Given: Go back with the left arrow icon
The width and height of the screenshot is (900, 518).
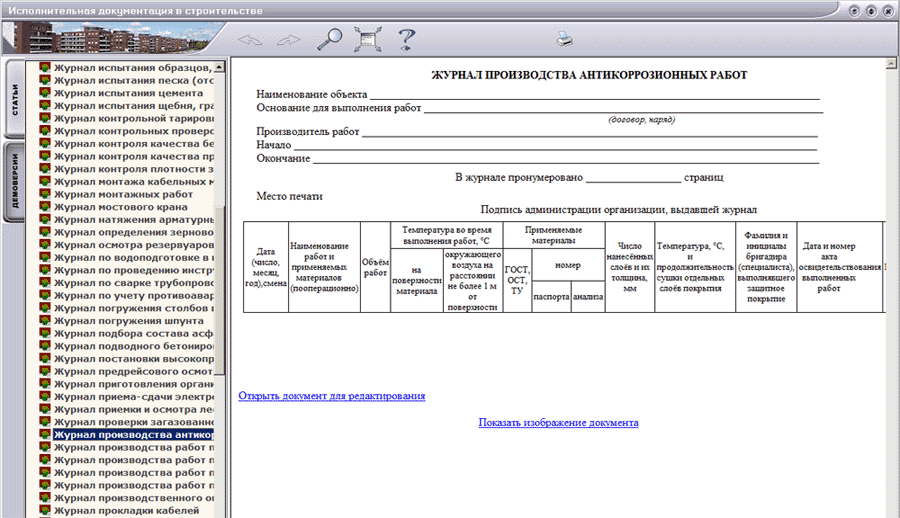Looking at the screenshot, I should 250,40.
